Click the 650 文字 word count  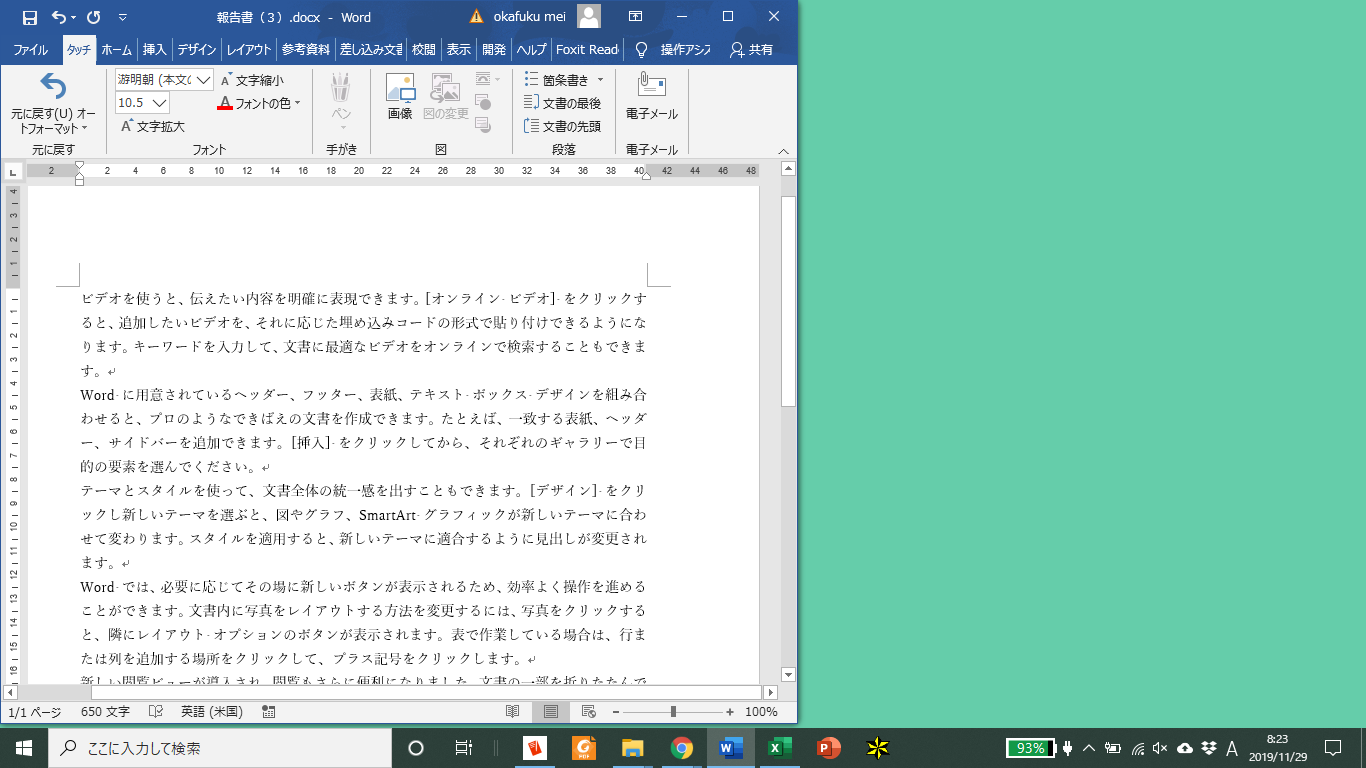point(105,712)
